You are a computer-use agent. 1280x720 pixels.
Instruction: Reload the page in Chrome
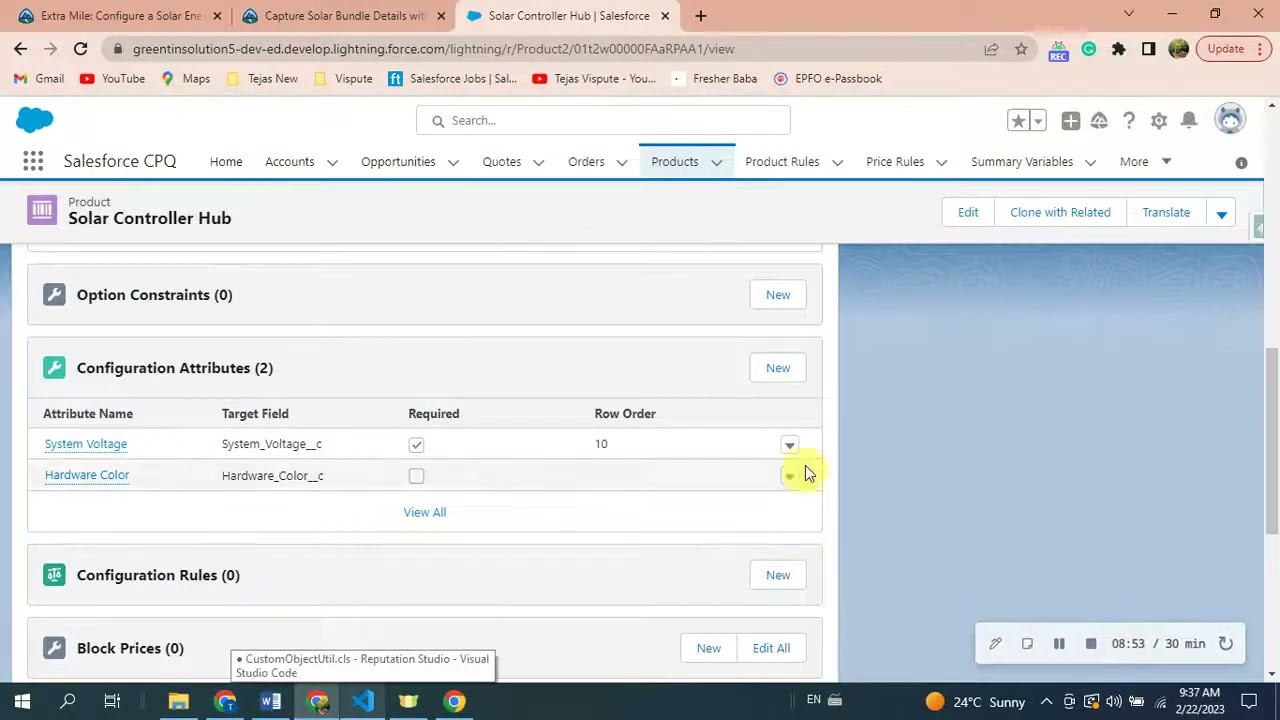click(80, 48)
